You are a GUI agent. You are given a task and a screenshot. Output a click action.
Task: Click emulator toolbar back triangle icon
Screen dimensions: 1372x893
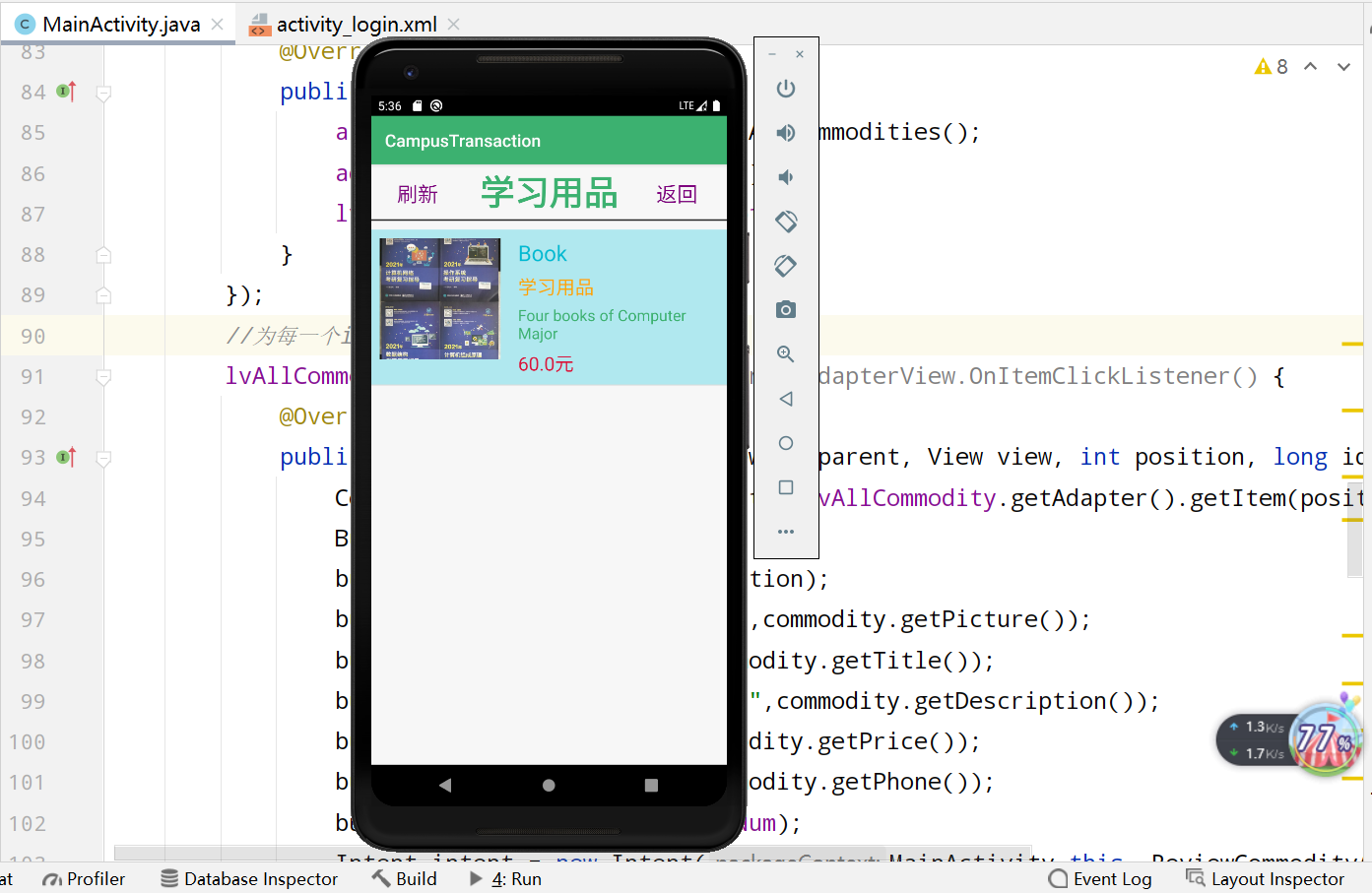785,399
